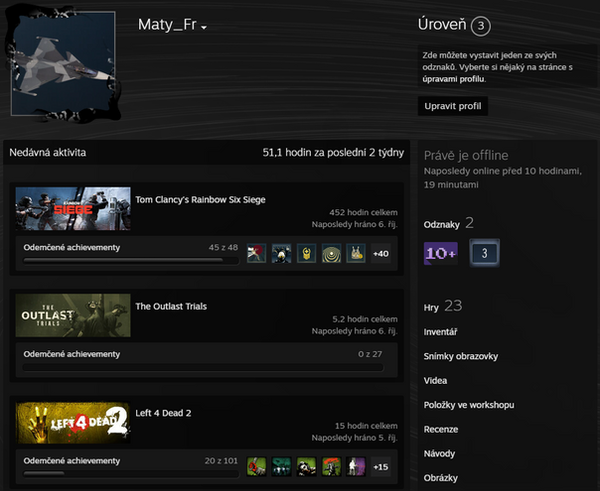The height and width of the screenshot is (491, 600).
Task: Click the Outlast Trials achievement progress bar
Action: (x=203, y=367)
